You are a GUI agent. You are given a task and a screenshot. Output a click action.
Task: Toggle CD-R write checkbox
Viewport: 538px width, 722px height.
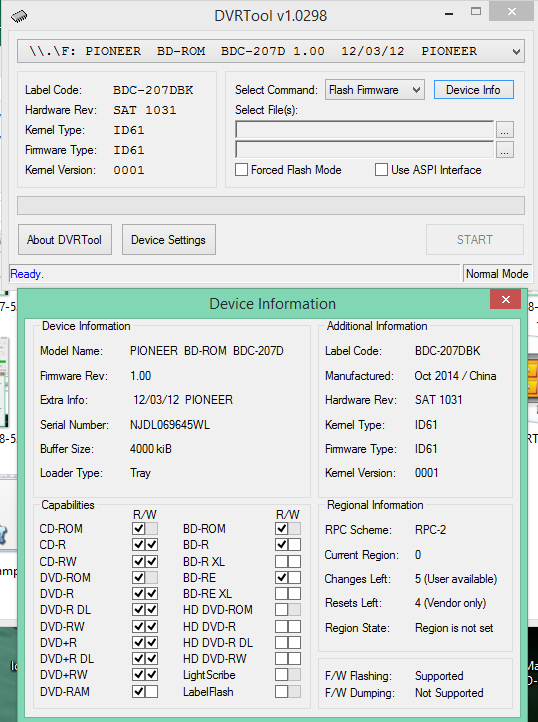(152, 545)
